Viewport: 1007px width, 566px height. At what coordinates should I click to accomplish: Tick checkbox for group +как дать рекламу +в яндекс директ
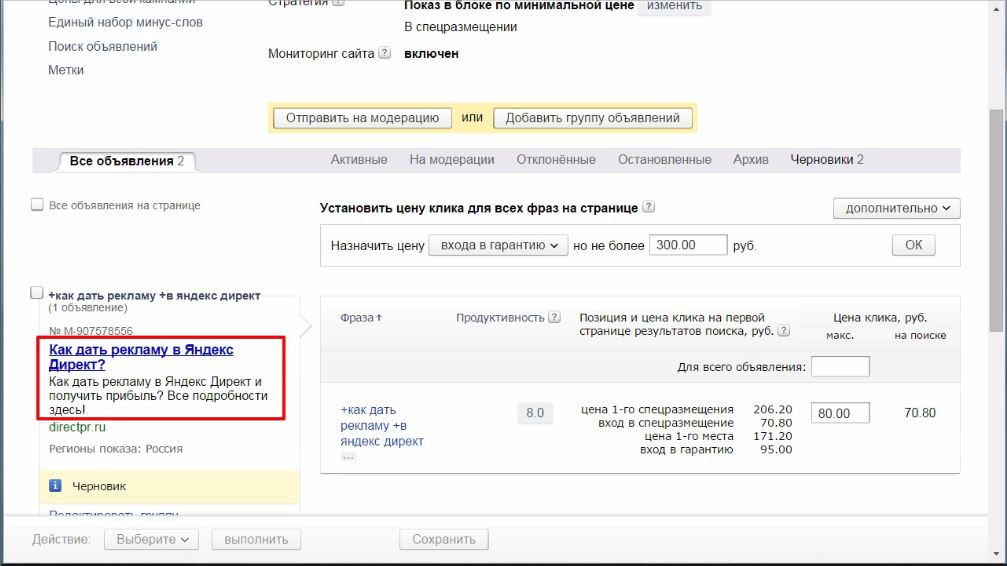pos(37,293)
